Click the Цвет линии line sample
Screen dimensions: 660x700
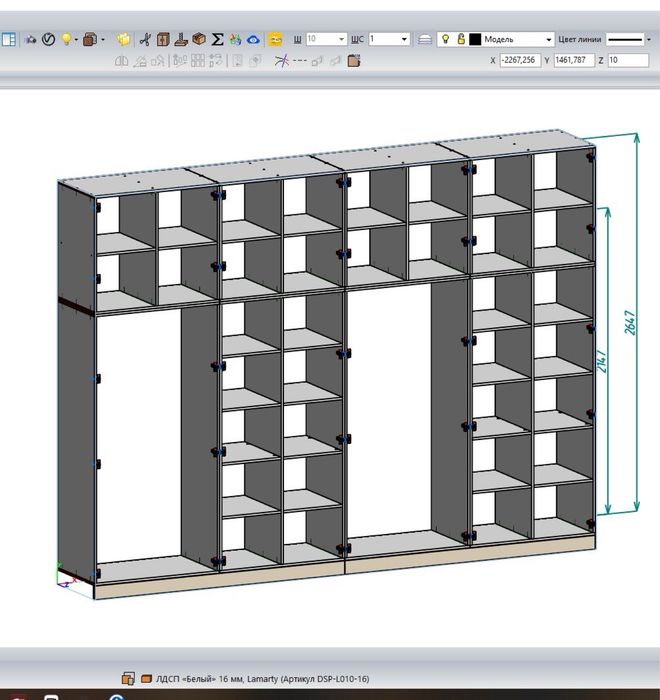tap(625, 39)
